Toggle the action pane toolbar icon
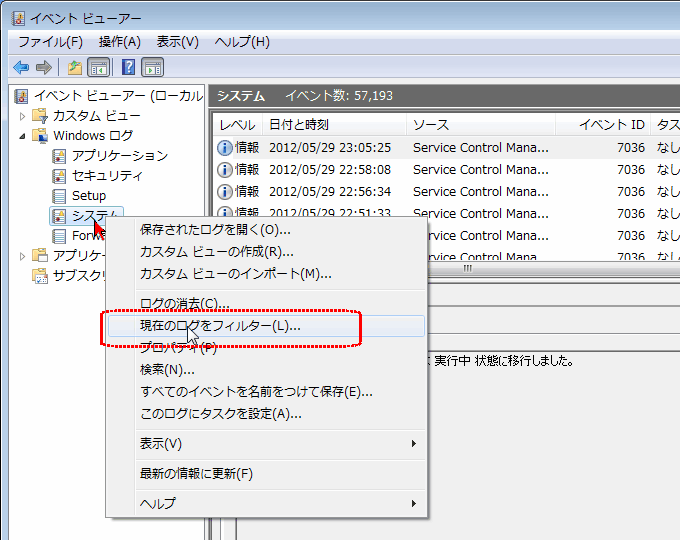The height and width of the screenshot is (540, 680). click(152, 67)
